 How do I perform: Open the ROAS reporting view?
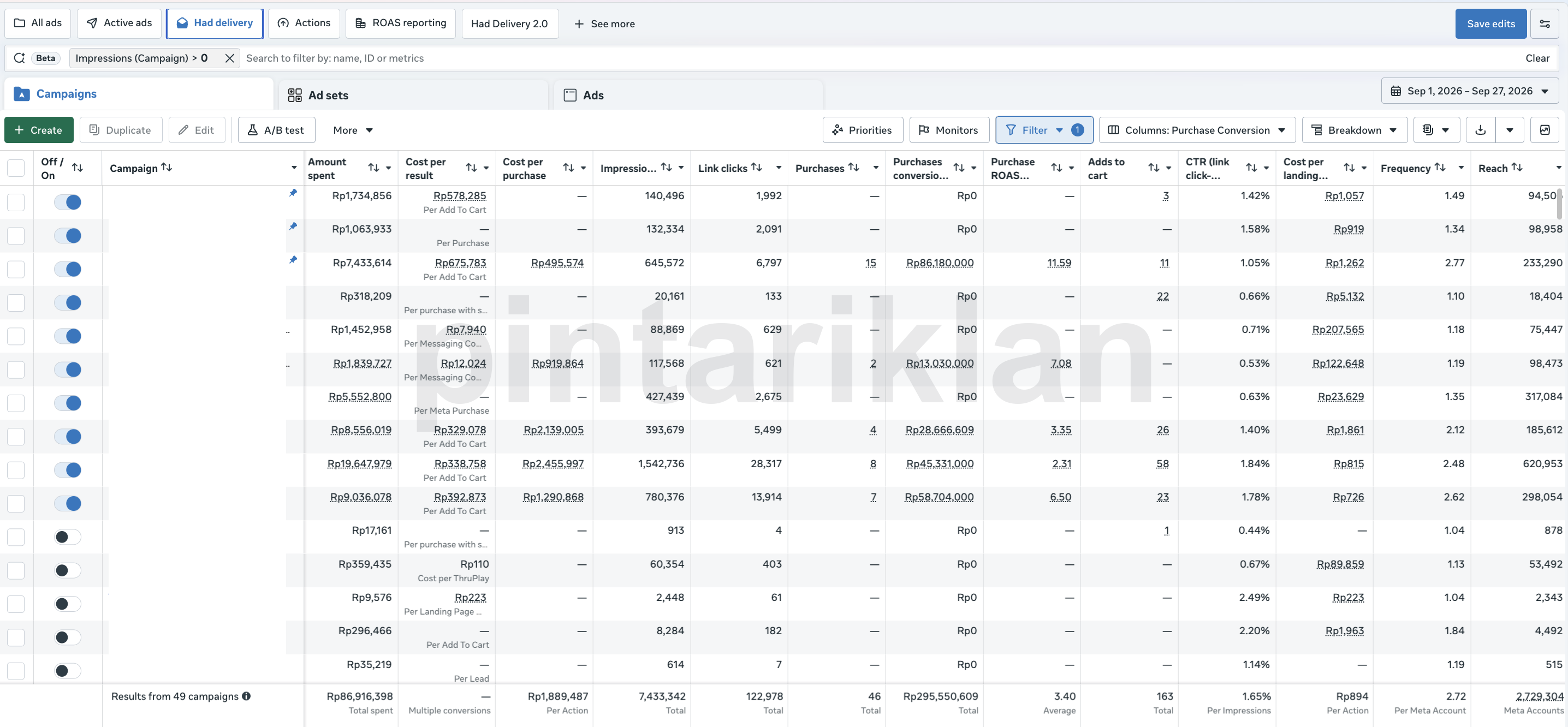click(401, 23)
